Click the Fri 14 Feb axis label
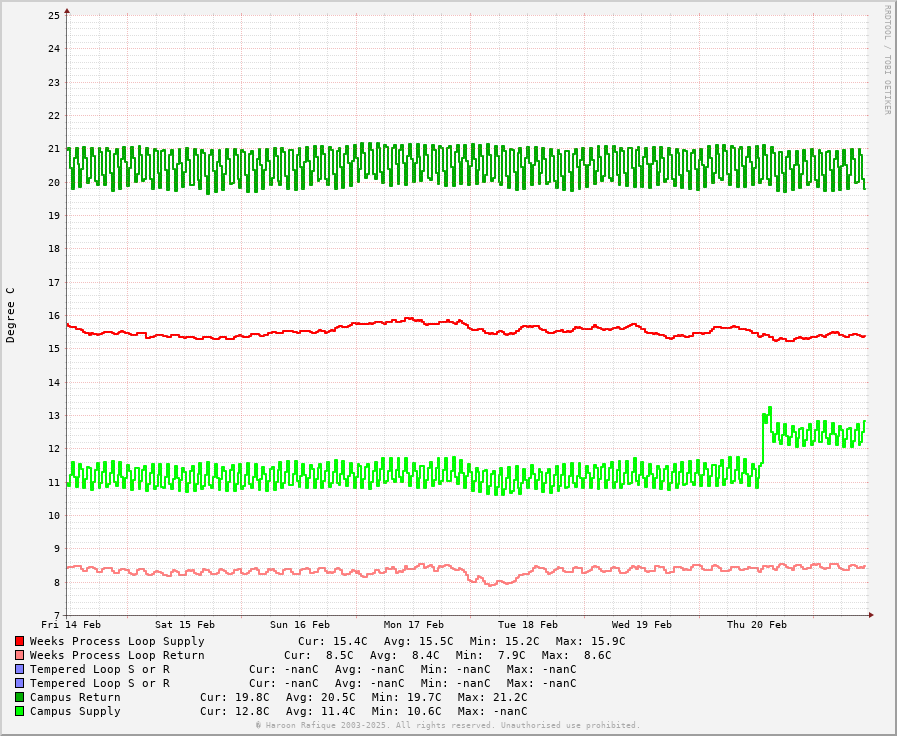 [71, 624]
